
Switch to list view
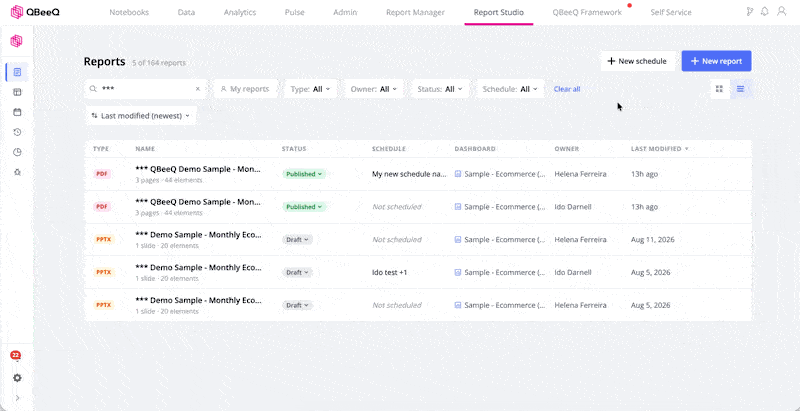pos(740,89)
